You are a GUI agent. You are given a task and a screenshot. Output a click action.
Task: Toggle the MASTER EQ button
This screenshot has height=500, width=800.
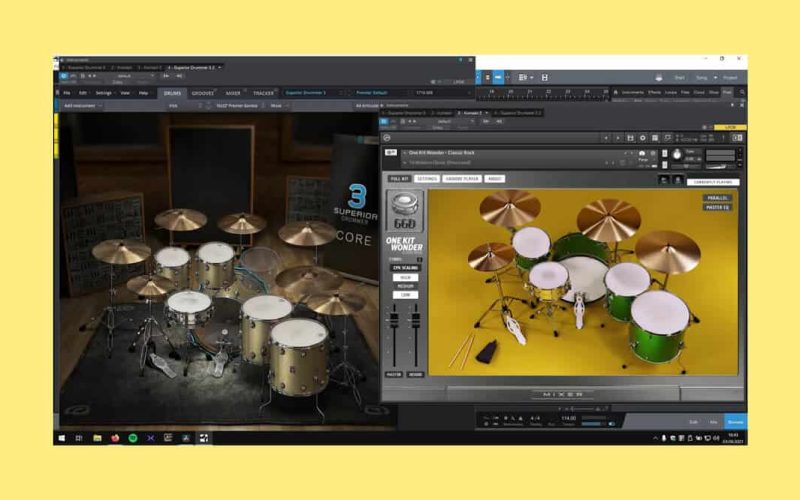coord(717,208)
